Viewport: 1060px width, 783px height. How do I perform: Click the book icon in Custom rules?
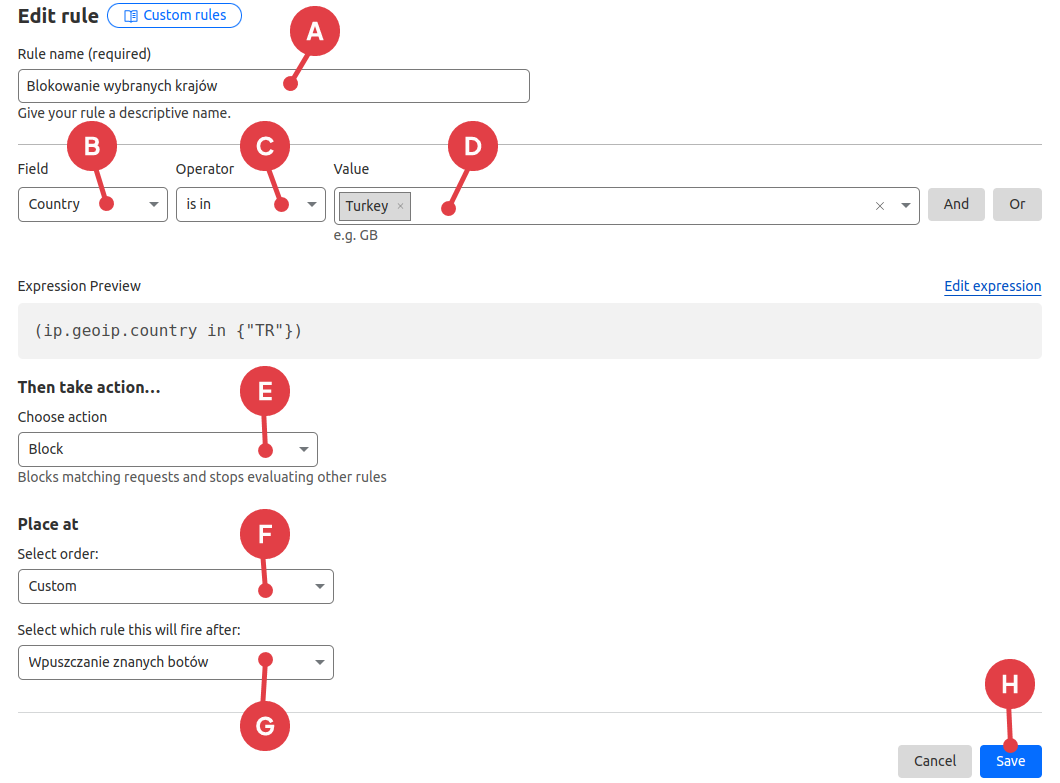pos(130,16)
